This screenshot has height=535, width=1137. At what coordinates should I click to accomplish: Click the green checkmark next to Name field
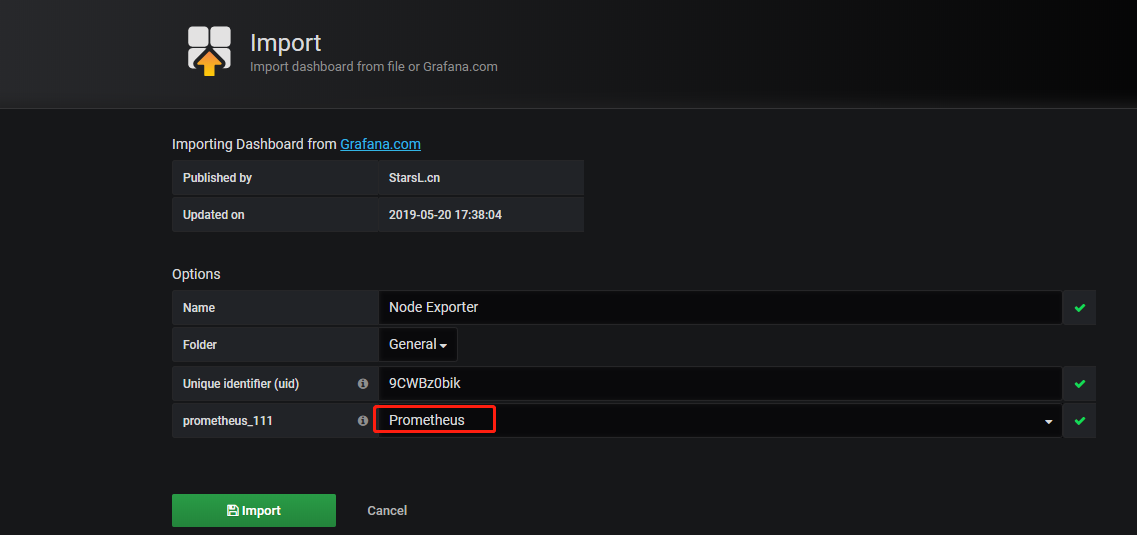point(1080,307)
